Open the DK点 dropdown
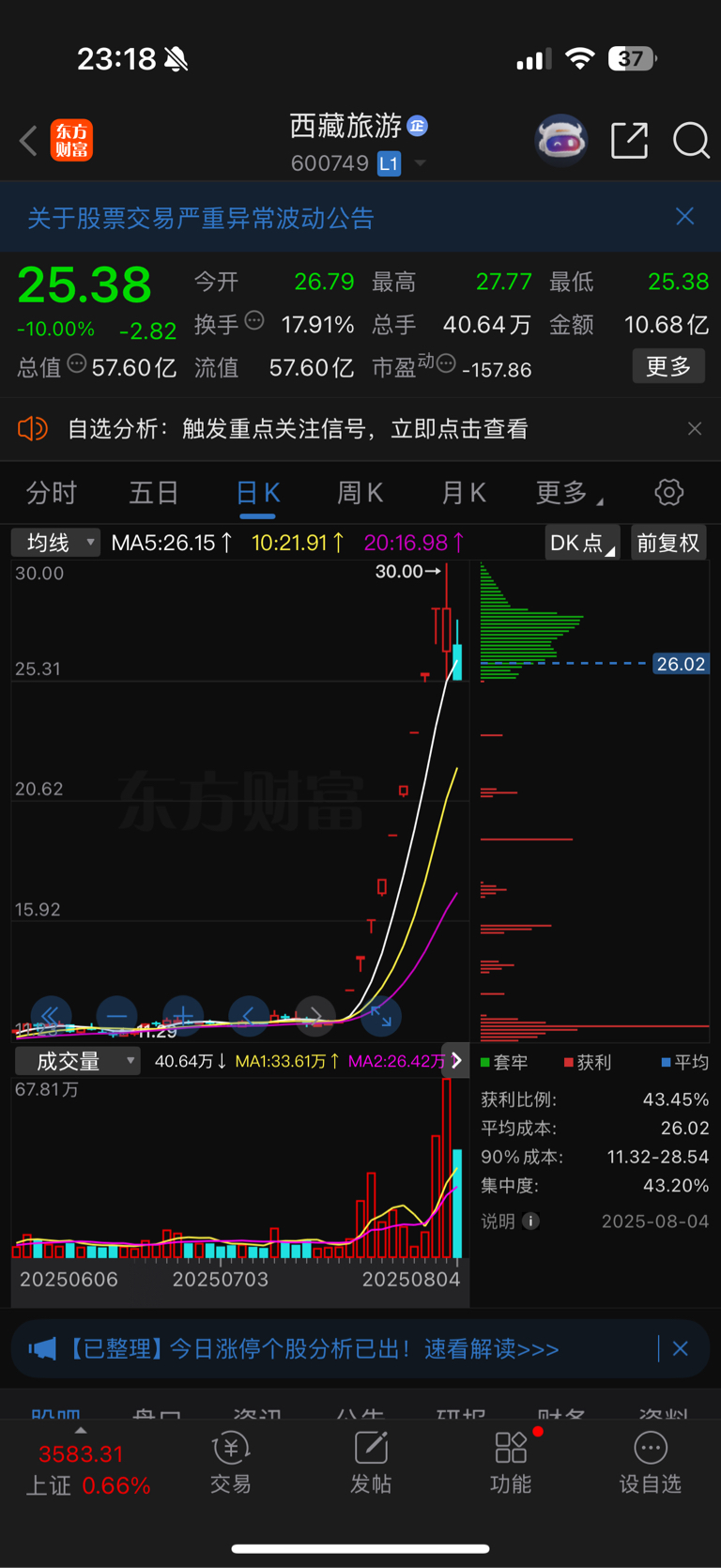 (582, 543)
